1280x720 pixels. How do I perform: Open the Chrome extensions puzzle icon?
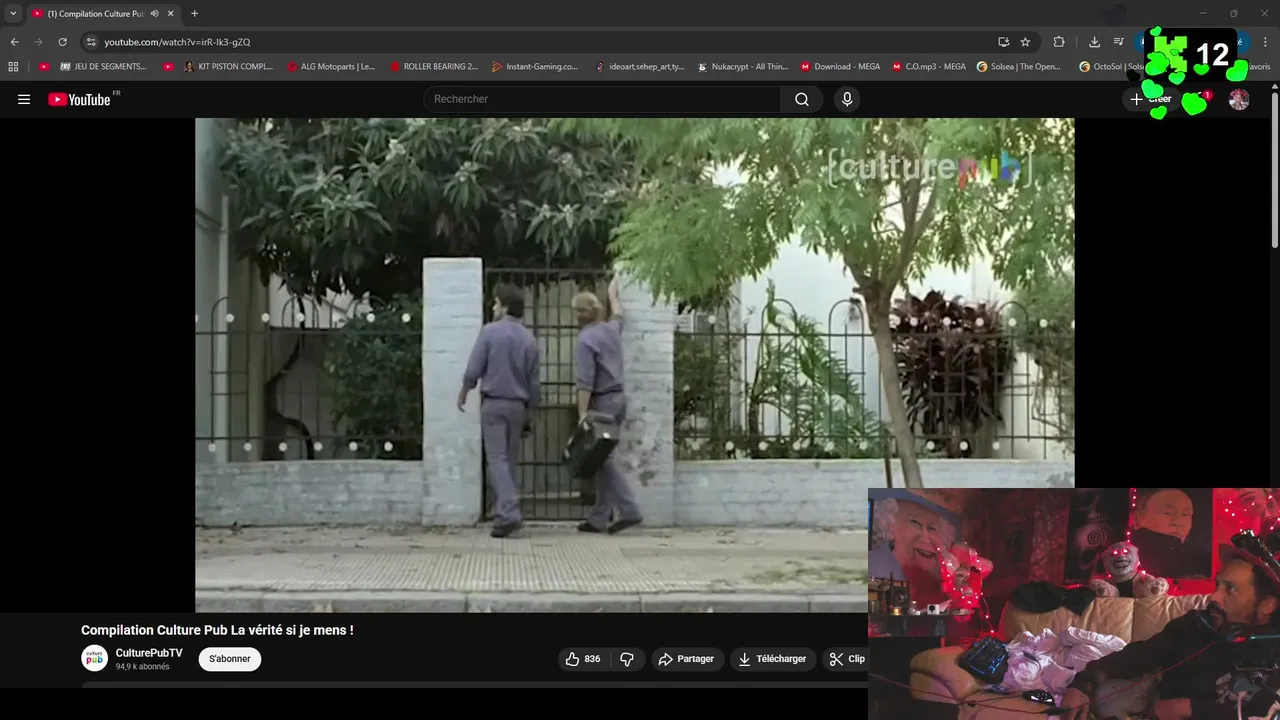[1059, 42]
